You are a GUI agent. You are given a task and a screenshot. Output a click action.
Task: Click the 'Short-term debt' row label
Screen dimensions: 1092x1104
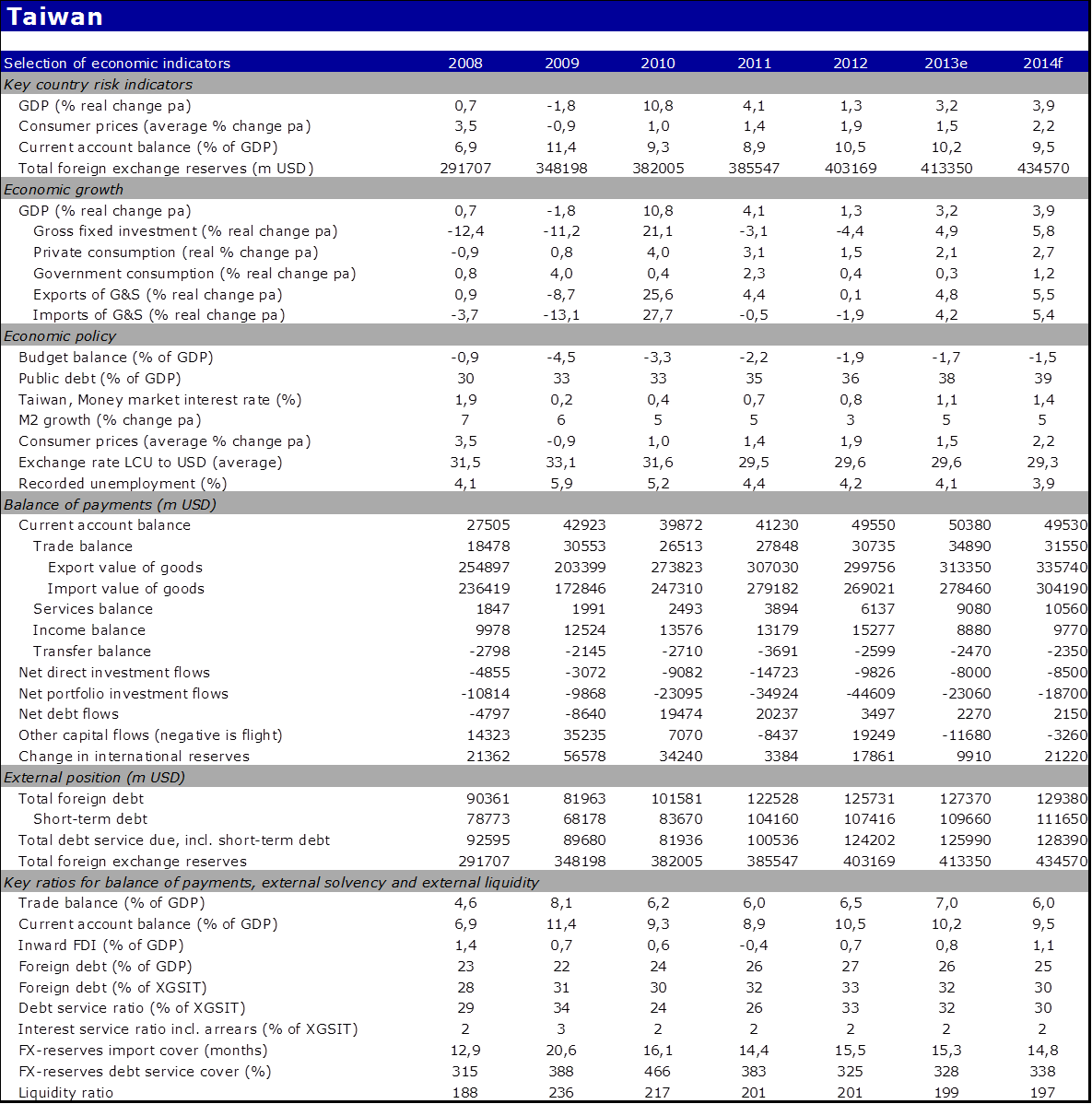coord(90,819)
